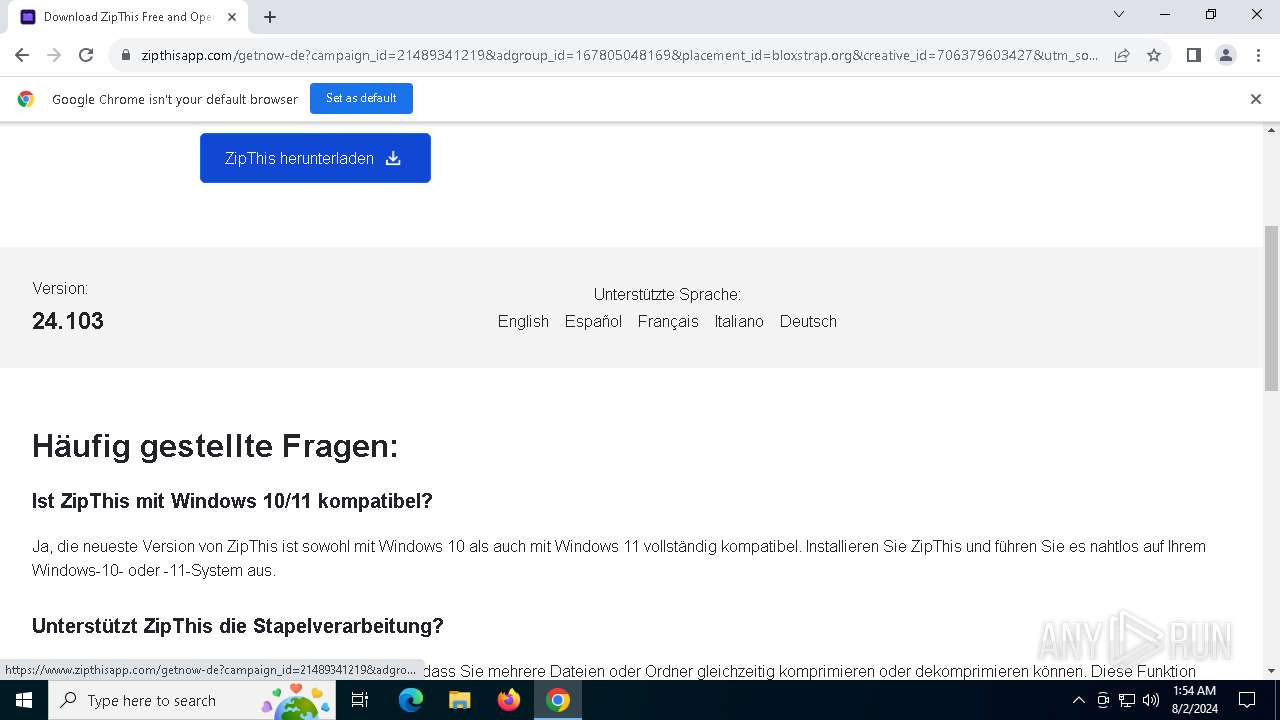Click ZipThis herunterladen download button
This screenshot has height=720, width=1280.
[315, 158]
